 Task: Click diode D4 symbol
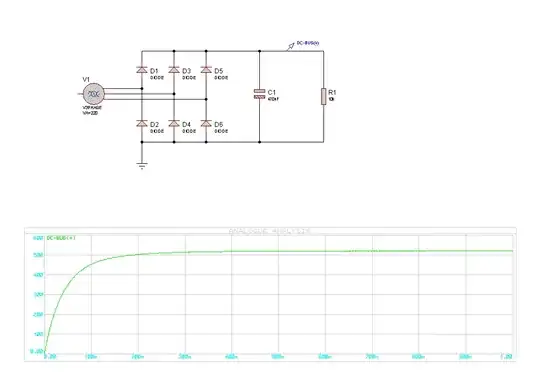pyautogui.click(x=174, y=123)
